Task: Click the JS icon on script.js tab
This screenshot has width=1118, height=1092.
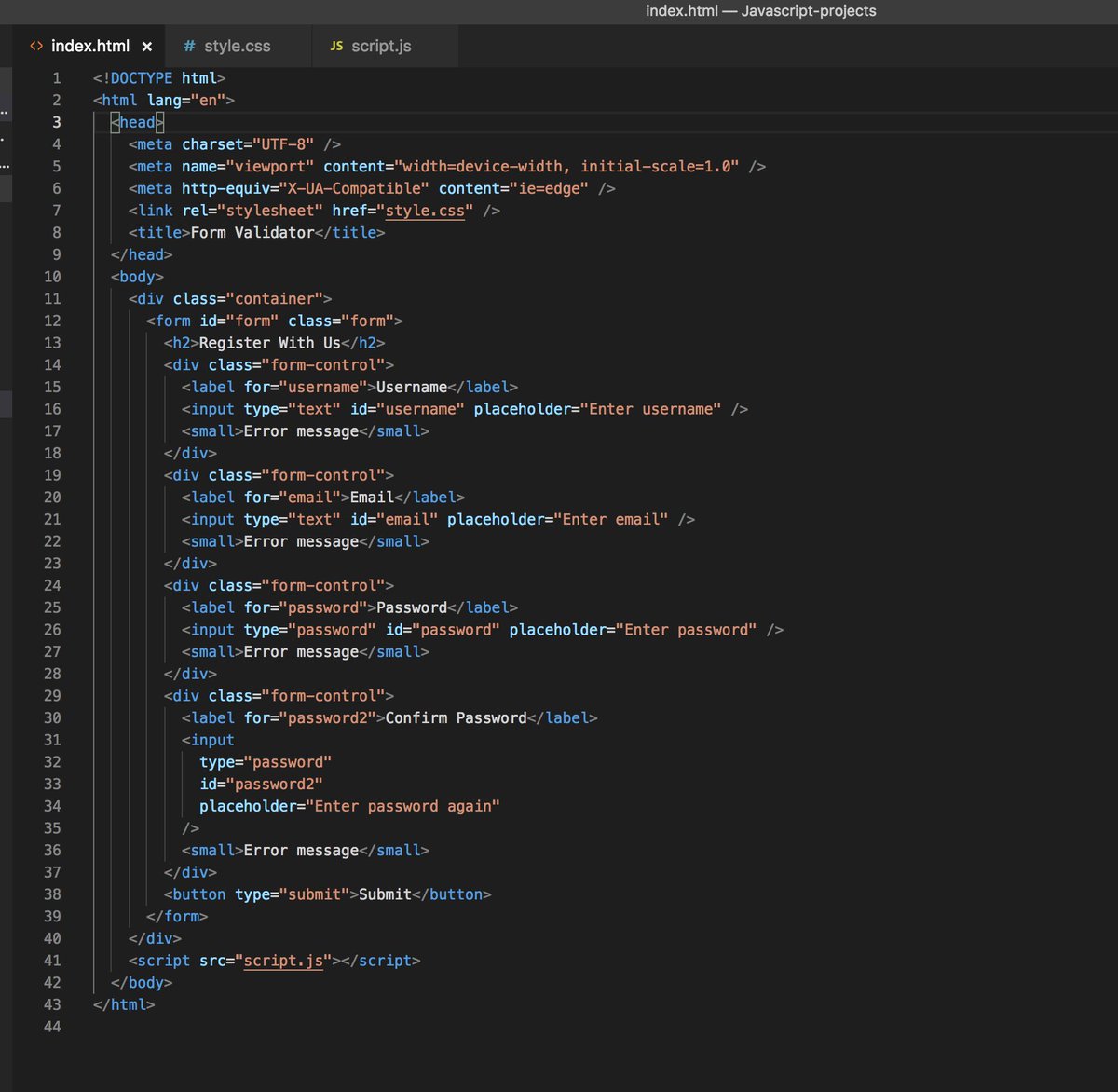Action: point(336,46)
